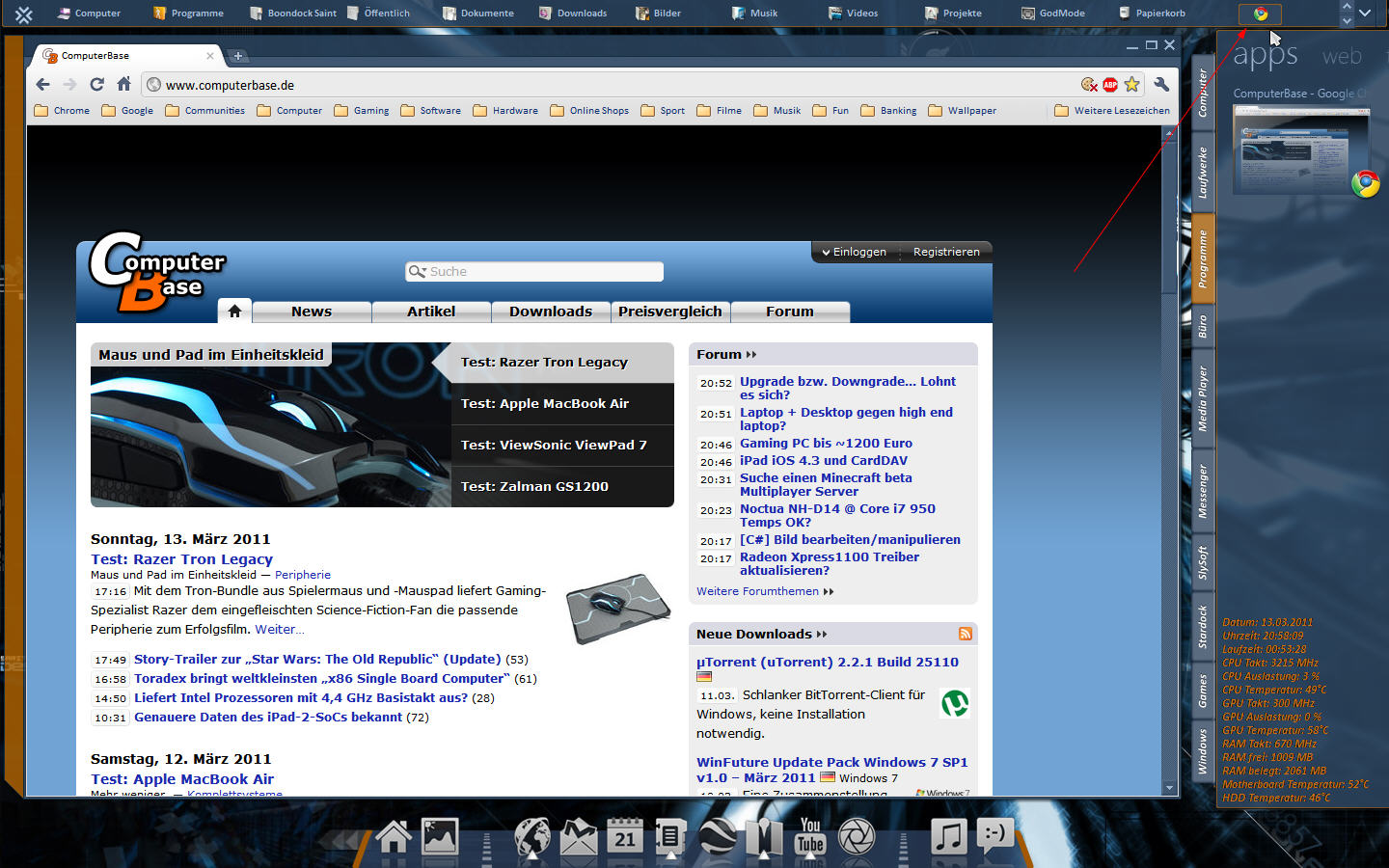Open the Communities bookmarks folder
The height and width of the screenshot is (868, 1389).
204,111
